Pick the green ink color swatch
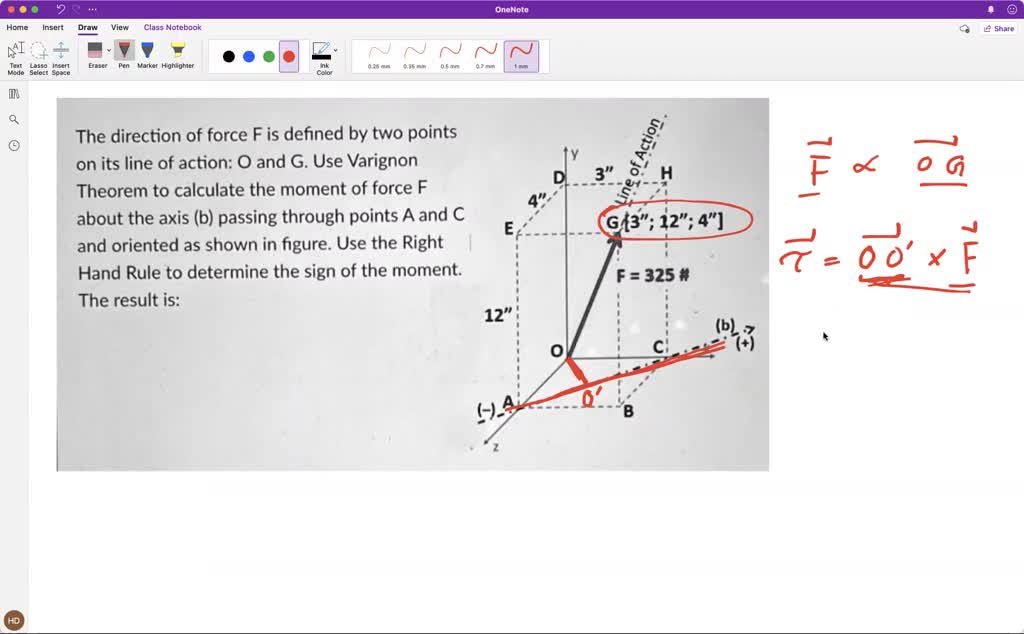1024x634 pixels. pos(268,54)
